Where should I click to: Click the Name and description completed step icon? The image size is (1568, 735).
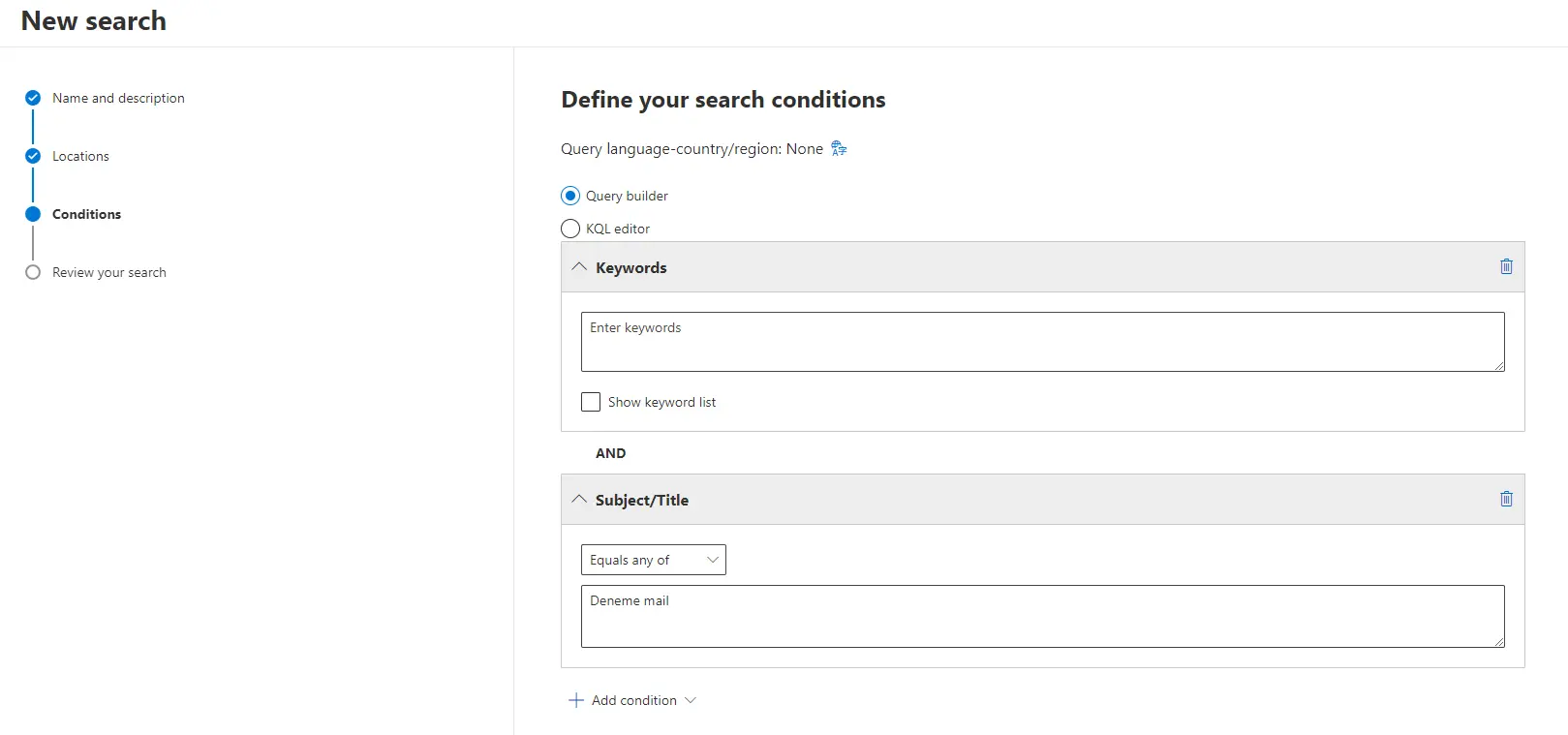(x=33, y=98)
